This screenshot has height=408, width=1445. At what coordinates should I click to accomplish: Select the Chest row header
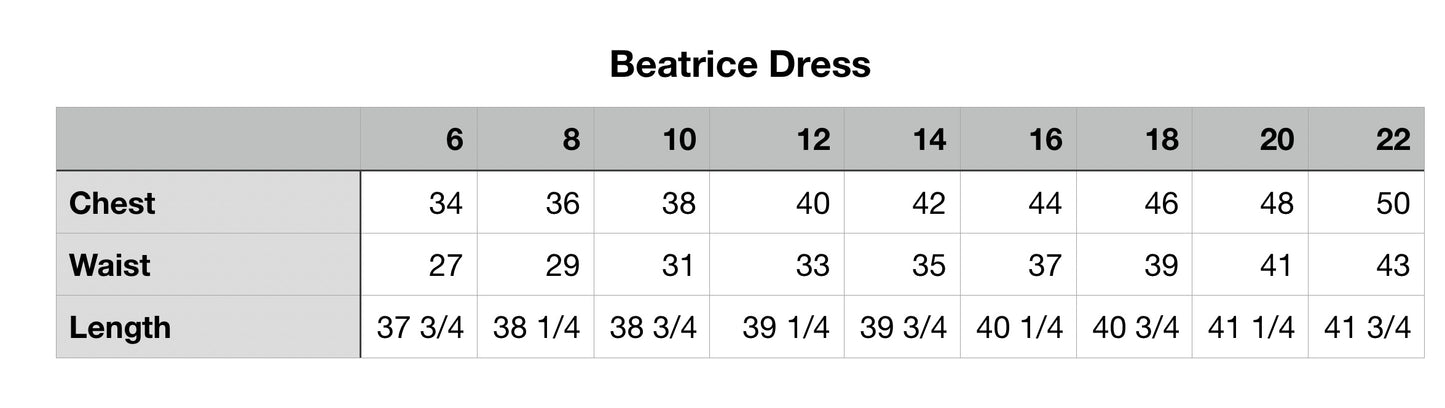[x=112, y=203]
